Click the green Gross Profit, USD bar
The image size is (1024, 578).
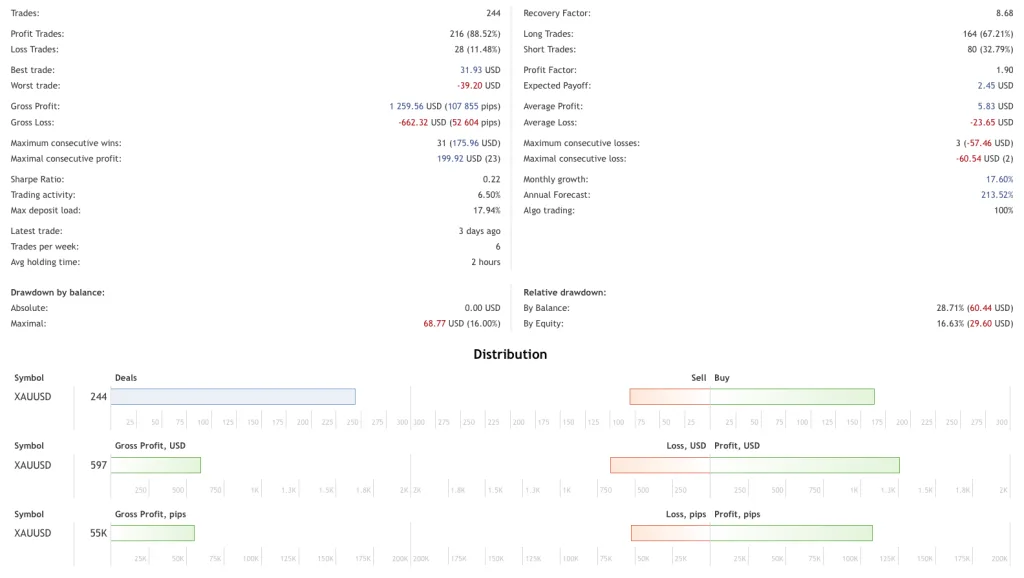pyautogui.click(x=156, y=465)
